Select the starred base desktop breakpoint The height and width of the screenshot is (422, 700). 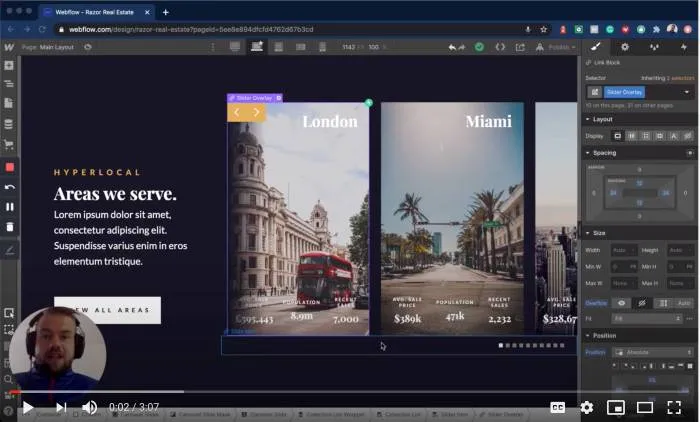[257, 46]
